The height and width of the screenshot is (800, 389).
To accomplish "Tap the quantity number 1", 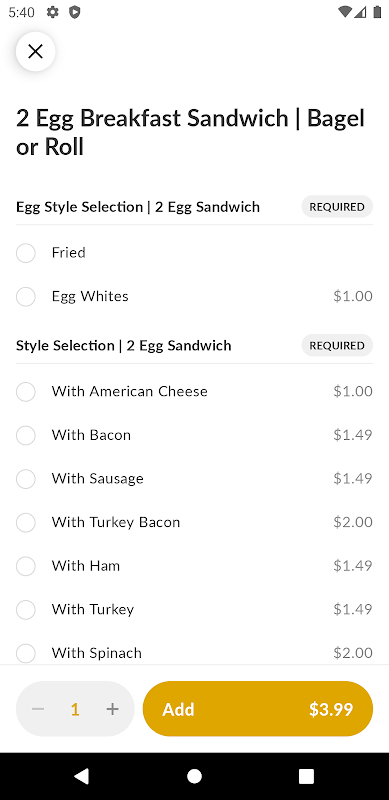I will coord(75,709).
